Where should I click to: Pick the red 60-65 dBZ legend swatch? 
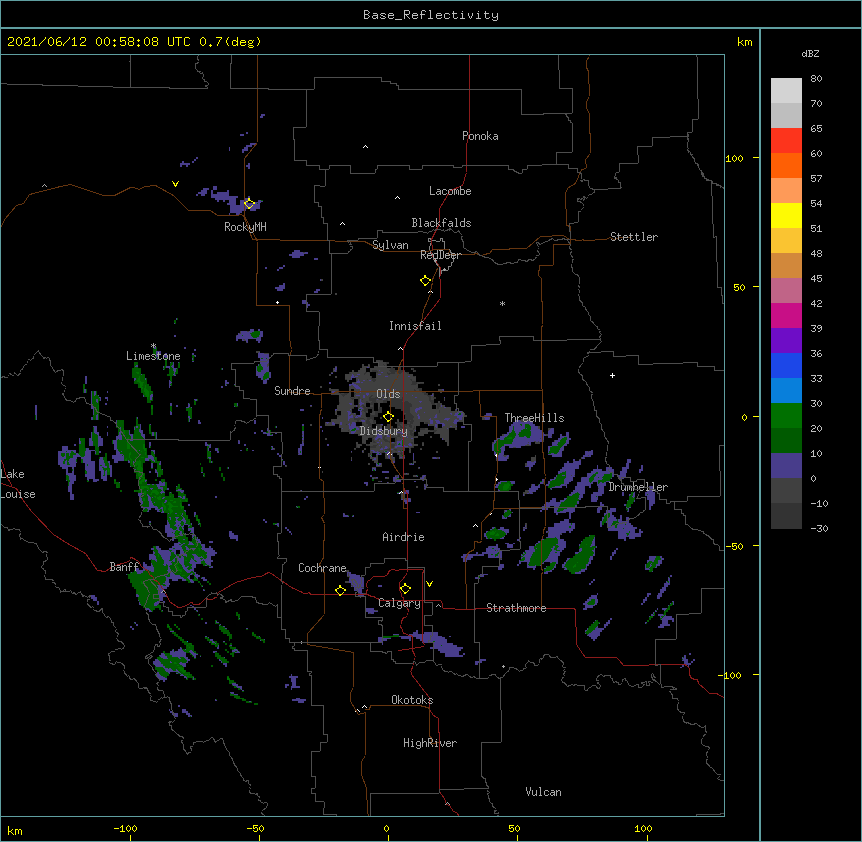click(x=786, y=140)
